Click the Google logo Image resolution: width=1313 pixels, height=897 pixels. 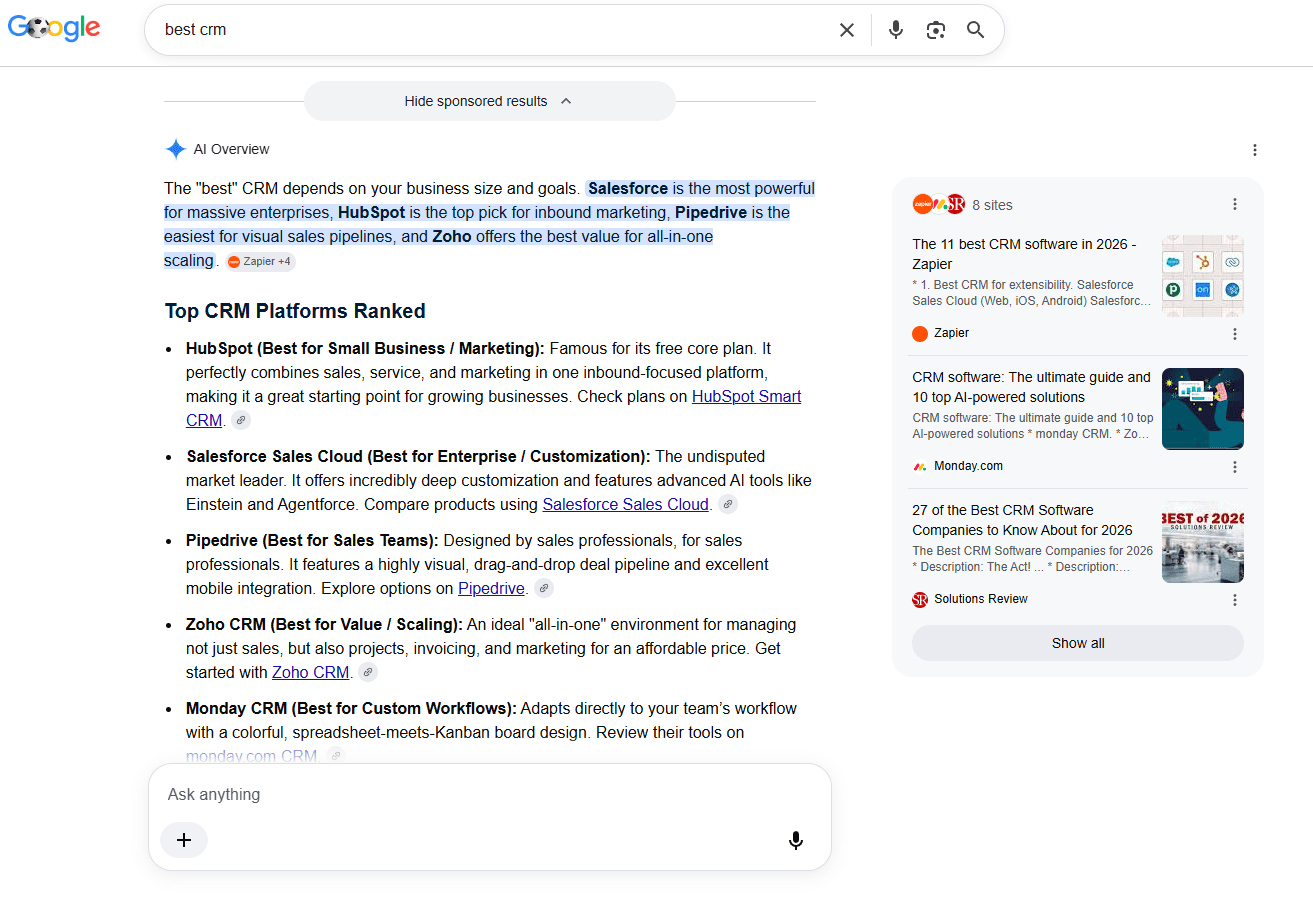click(54, 28)
